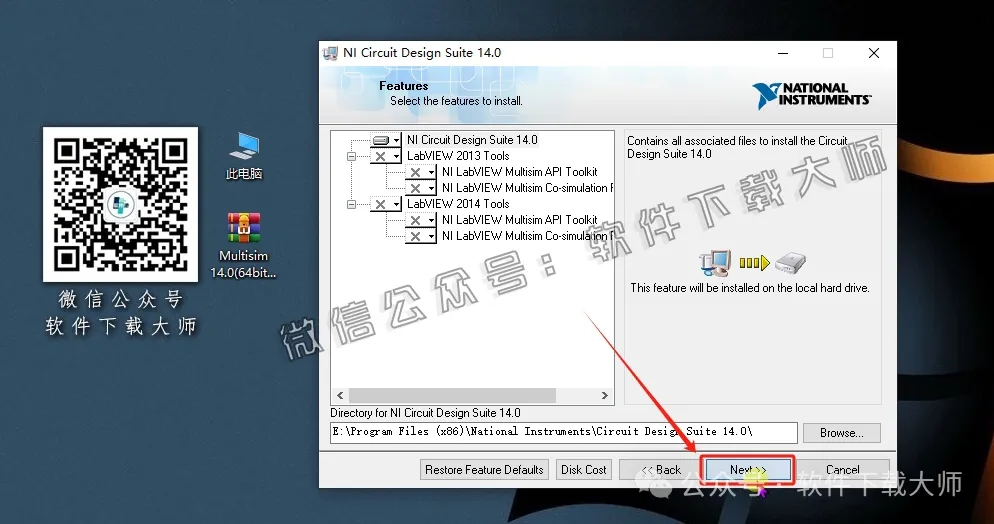Click the installer title bar icon
This screenshot has width=994, height=524.
point(330,53)
